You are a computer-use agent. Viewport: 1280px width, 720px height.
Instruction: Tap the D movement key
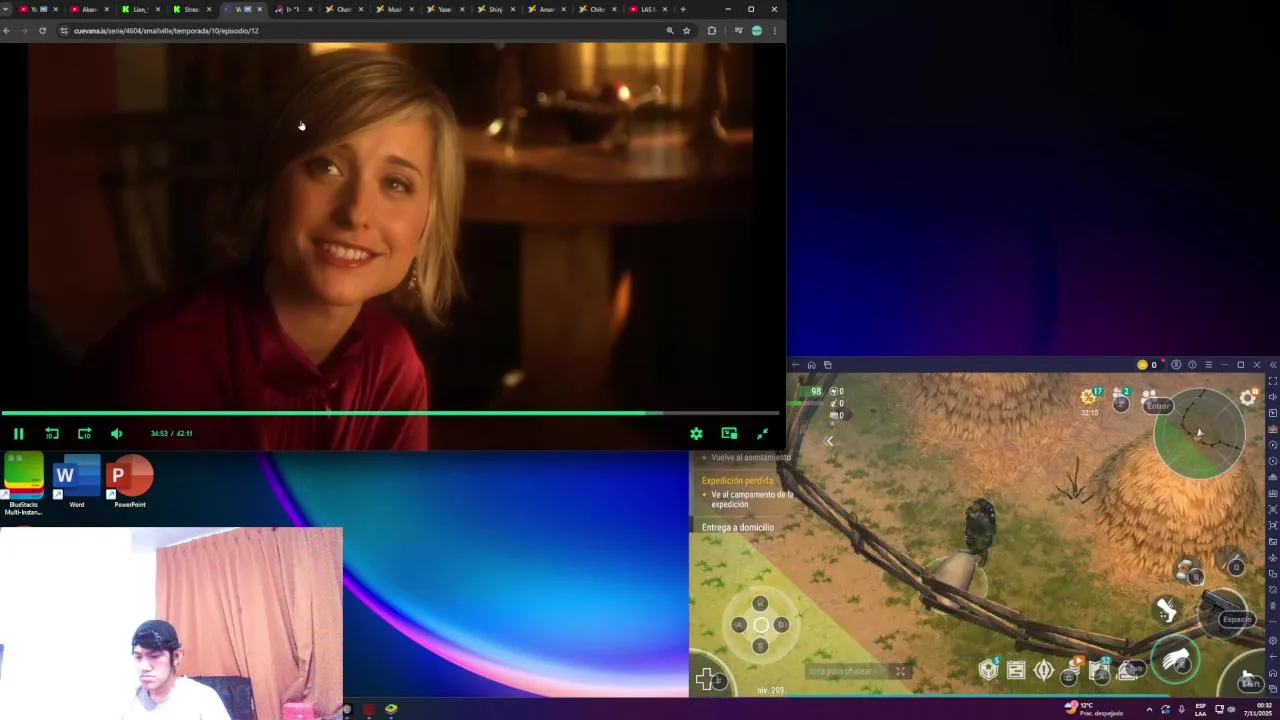coord(781,625)
